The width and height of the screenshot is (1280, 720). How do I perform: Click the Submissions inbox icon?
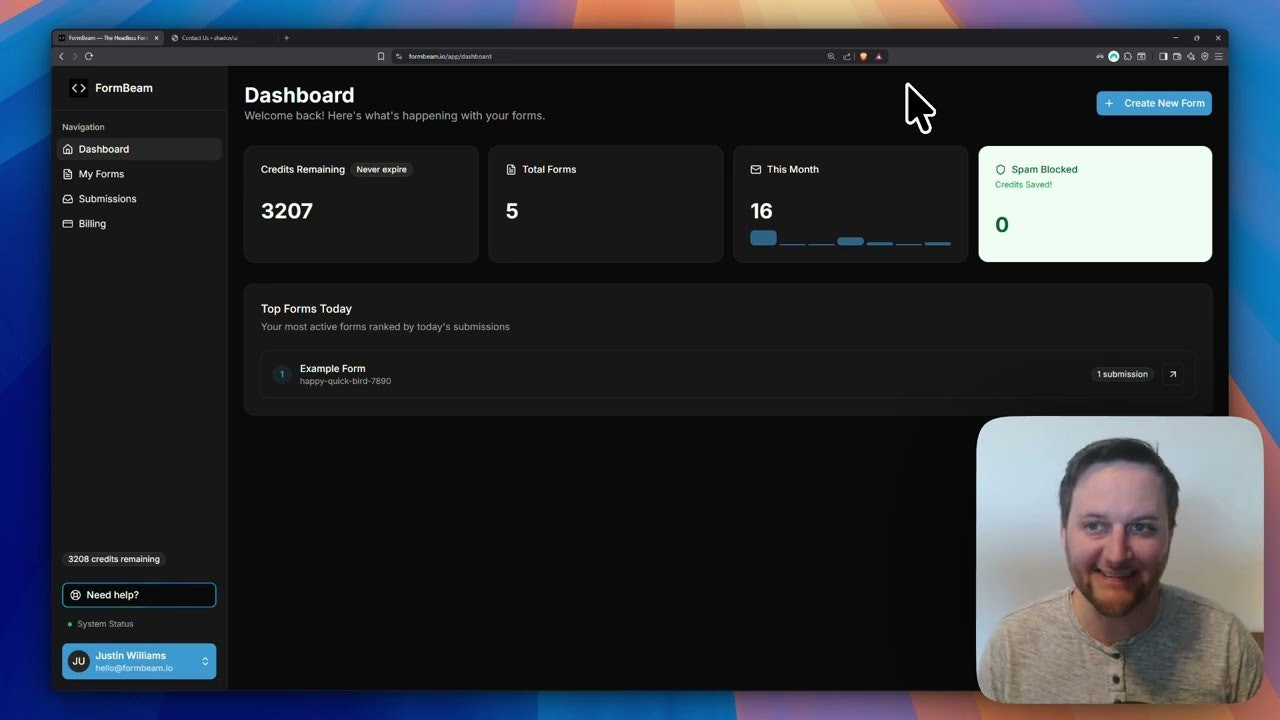pos(68,199)
